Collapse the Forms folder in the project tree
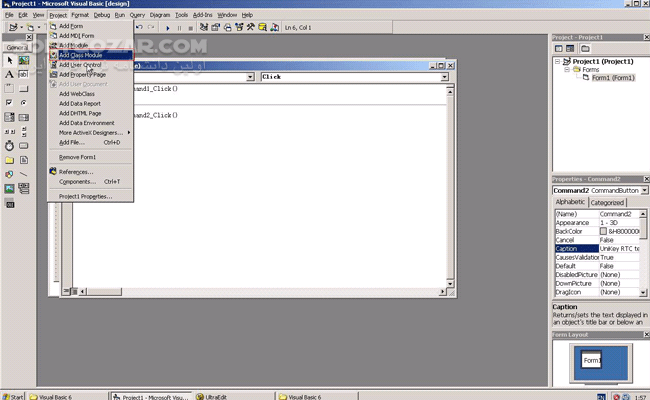650x400 pixels. (567, 69)
